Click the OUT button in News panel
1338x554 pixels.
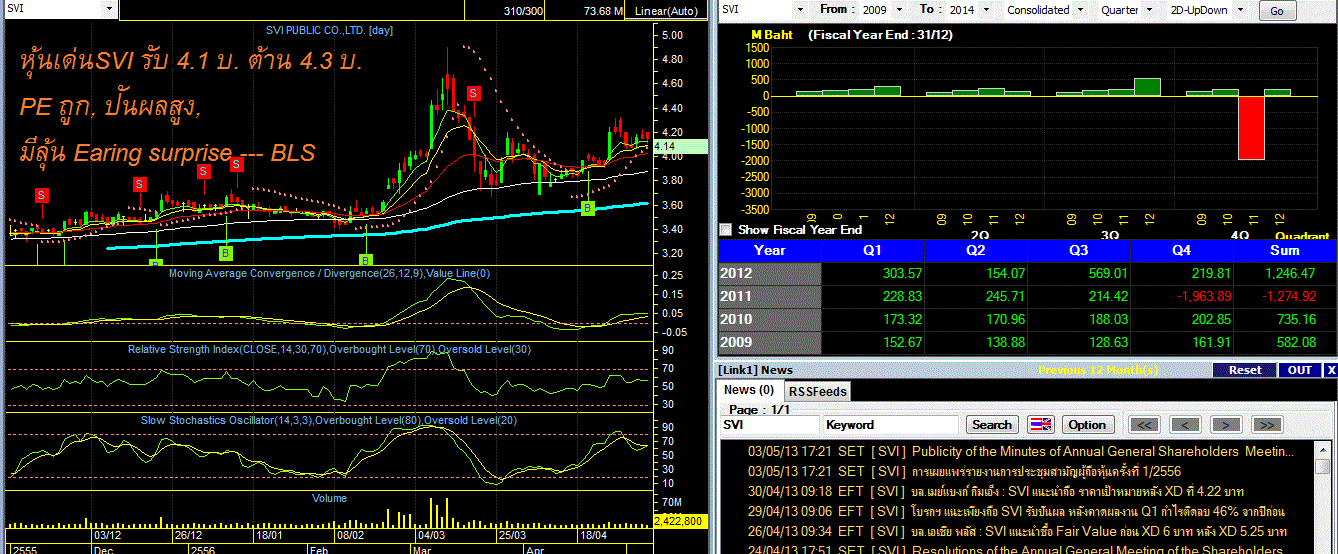click(1300, 370)
